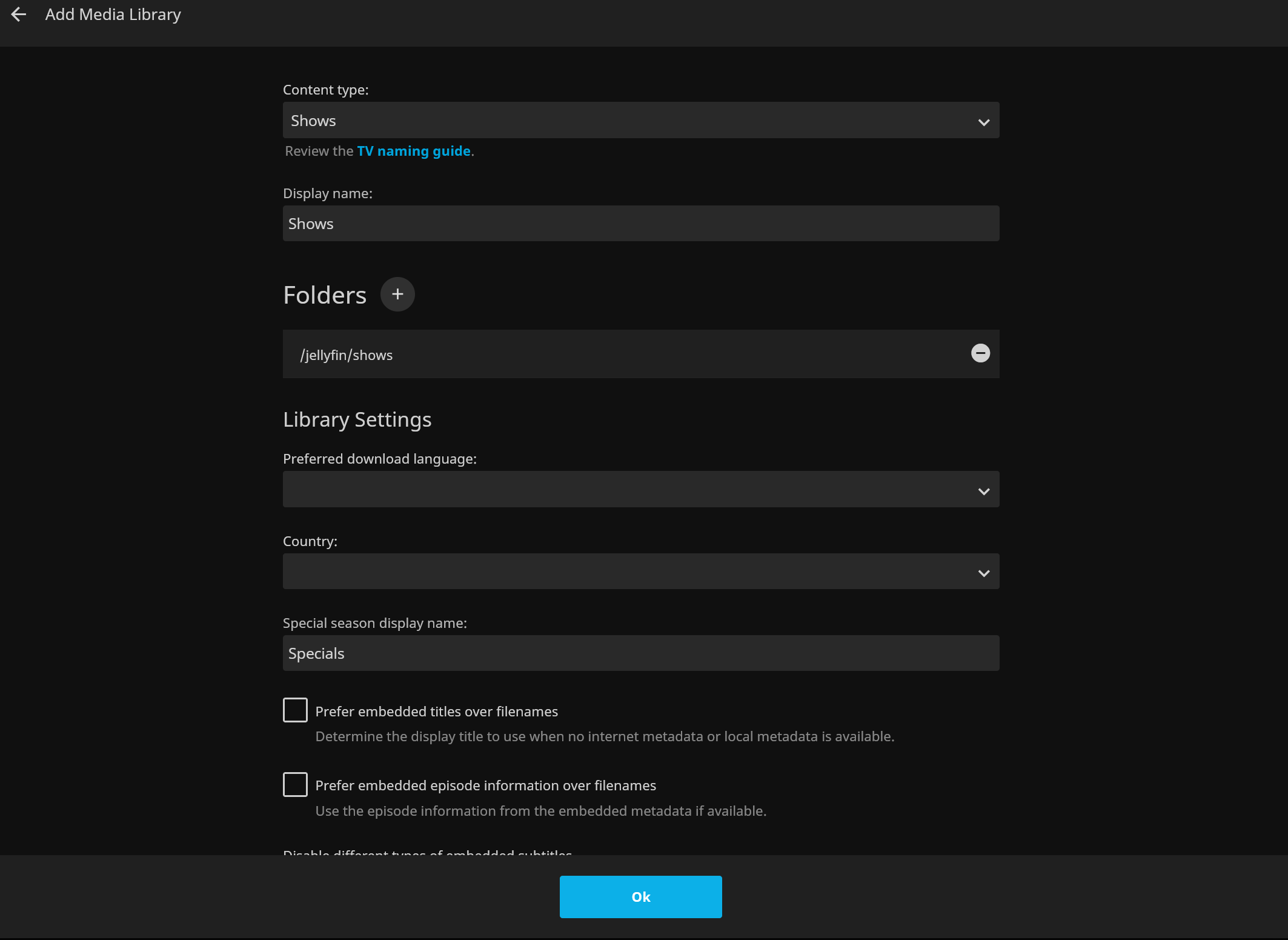This screenshot has height=940, width=1288.
Task: Select the /jellyfin/shows folder entry
Action: (347, 355)
